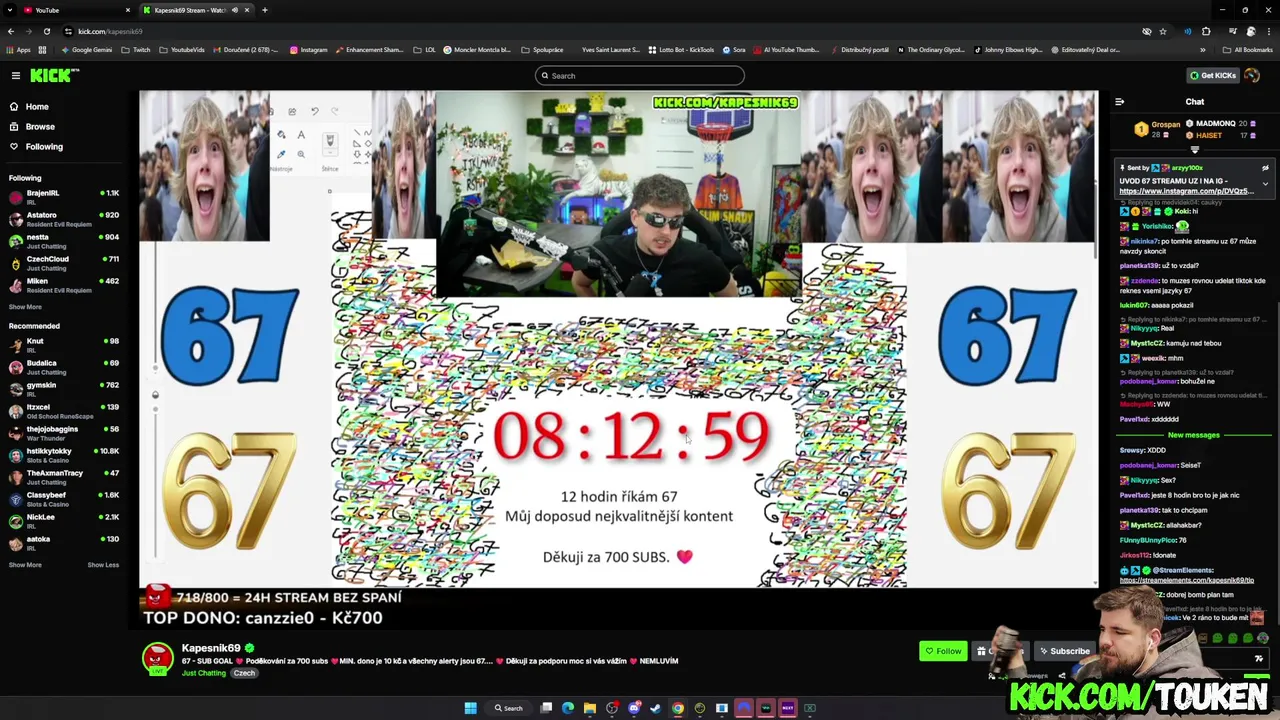Click the taskbar Search box

coord(508,708)
